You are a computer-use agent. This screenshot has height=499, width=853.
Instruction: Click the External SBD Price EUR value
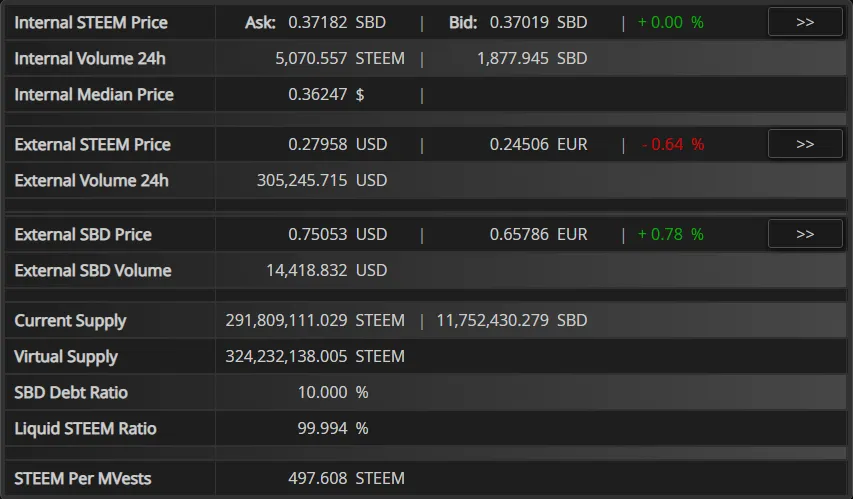pos(519,234)
